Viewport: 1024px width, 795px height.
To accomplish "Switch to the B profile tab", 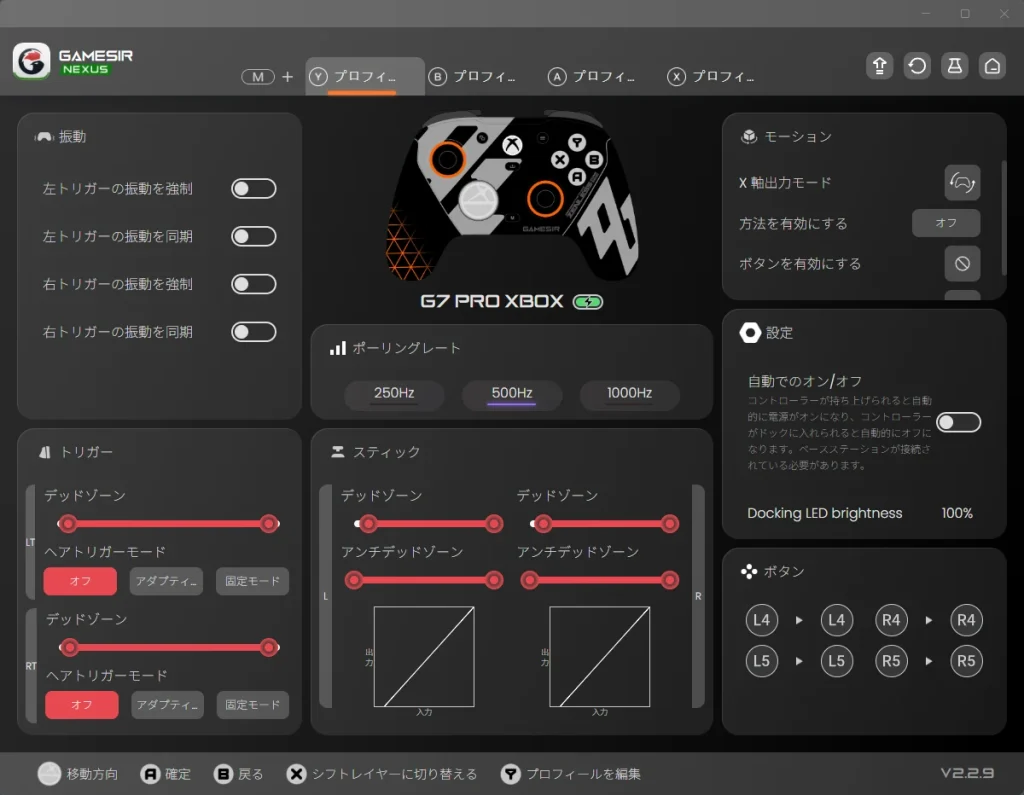I will click(x=472, y=77).
